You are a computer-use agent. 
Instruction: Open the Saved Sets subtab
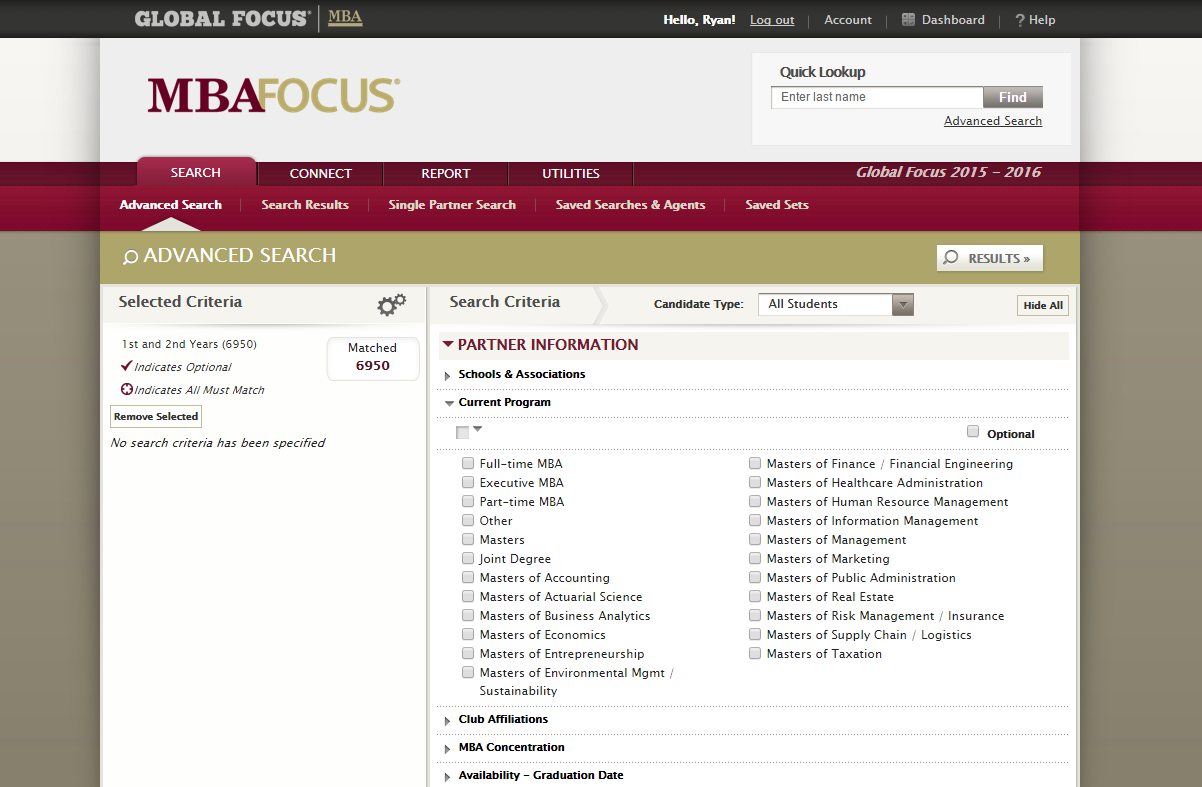tap(777, 205)
